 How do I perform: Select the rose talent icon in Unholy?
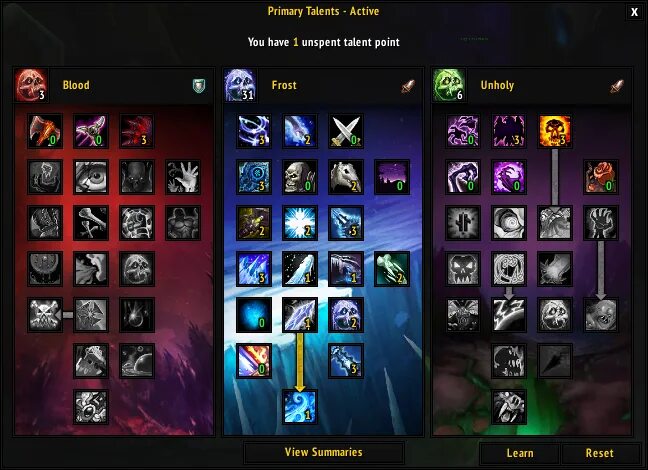[600, 177]
